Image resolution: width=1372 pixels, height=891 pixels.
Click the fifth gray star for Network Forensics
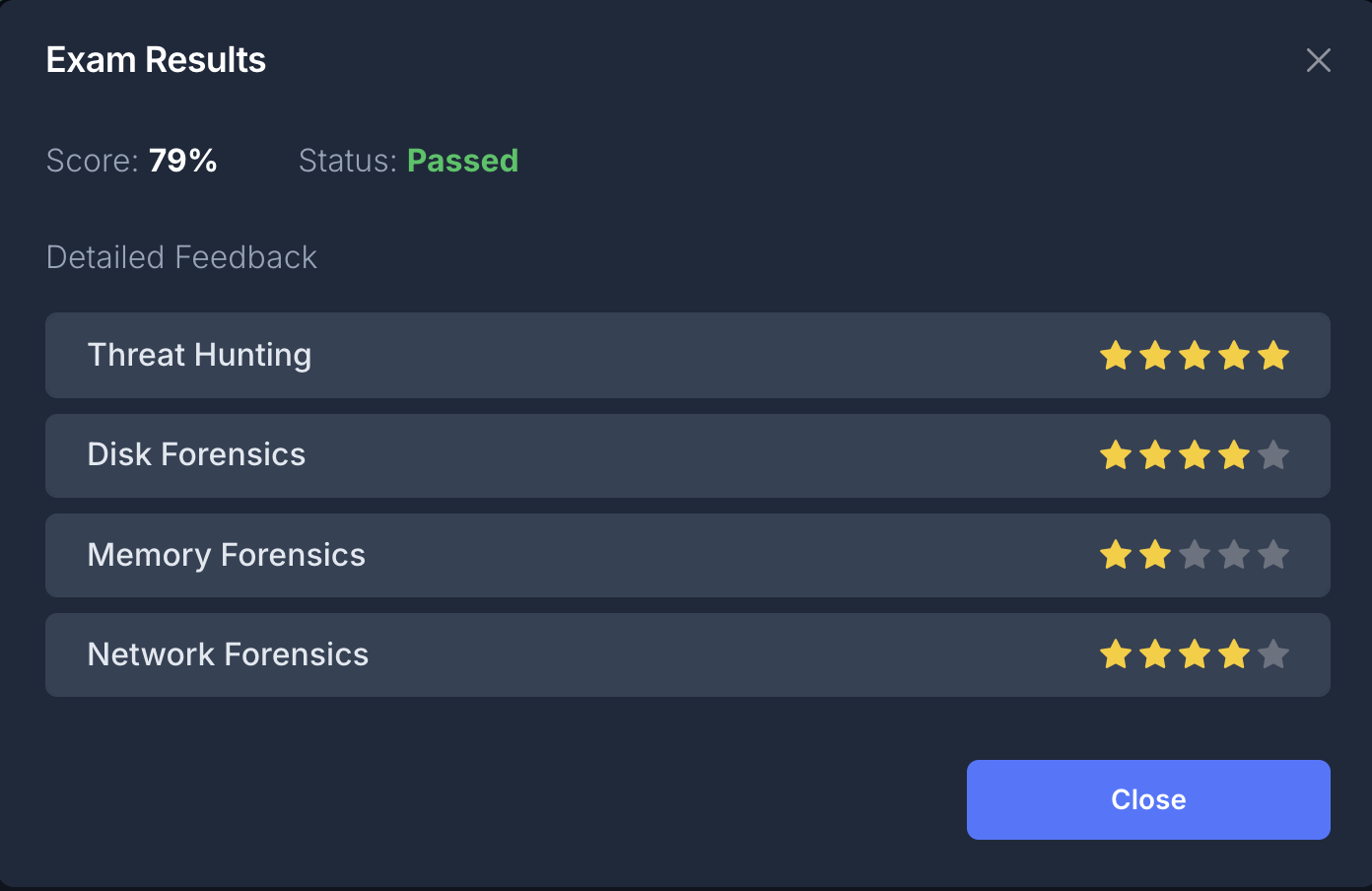pos(1273,654)
